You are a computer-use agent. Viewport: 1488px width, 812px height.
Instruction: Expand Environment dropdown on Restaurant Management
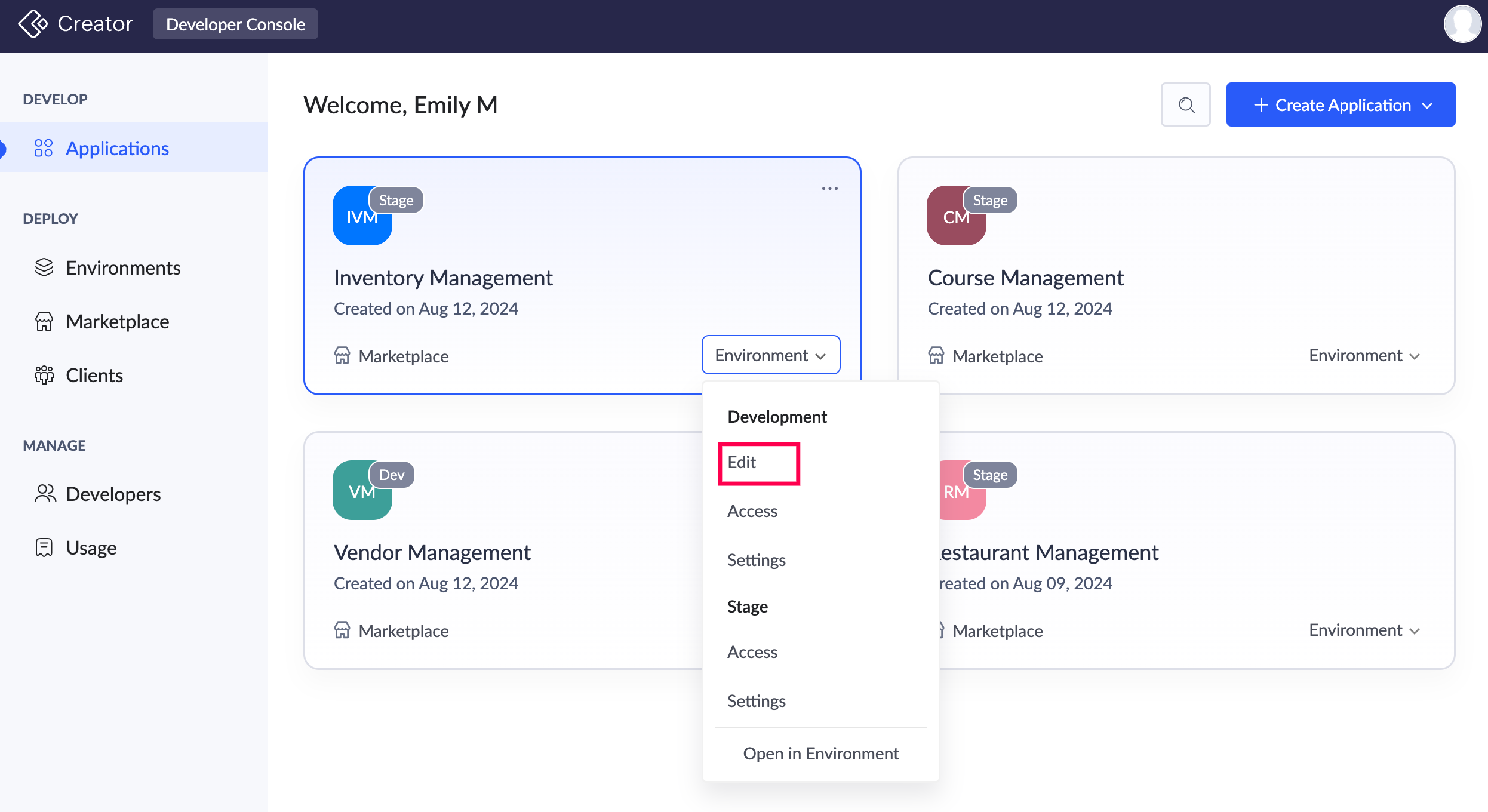(1364, 630)
